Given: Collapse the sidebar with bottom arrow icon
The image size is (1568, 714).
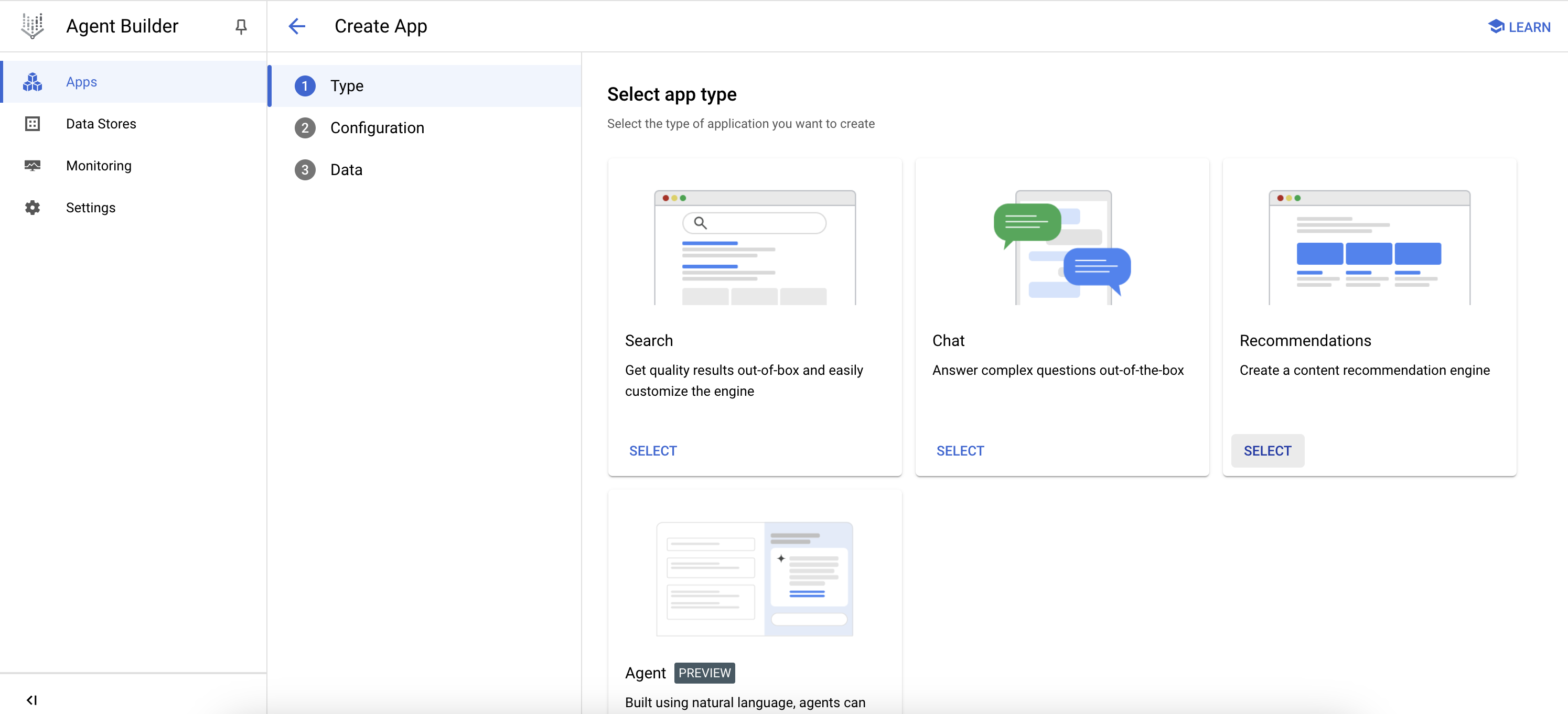Looking at the screenshot, I should pos(31,700).
